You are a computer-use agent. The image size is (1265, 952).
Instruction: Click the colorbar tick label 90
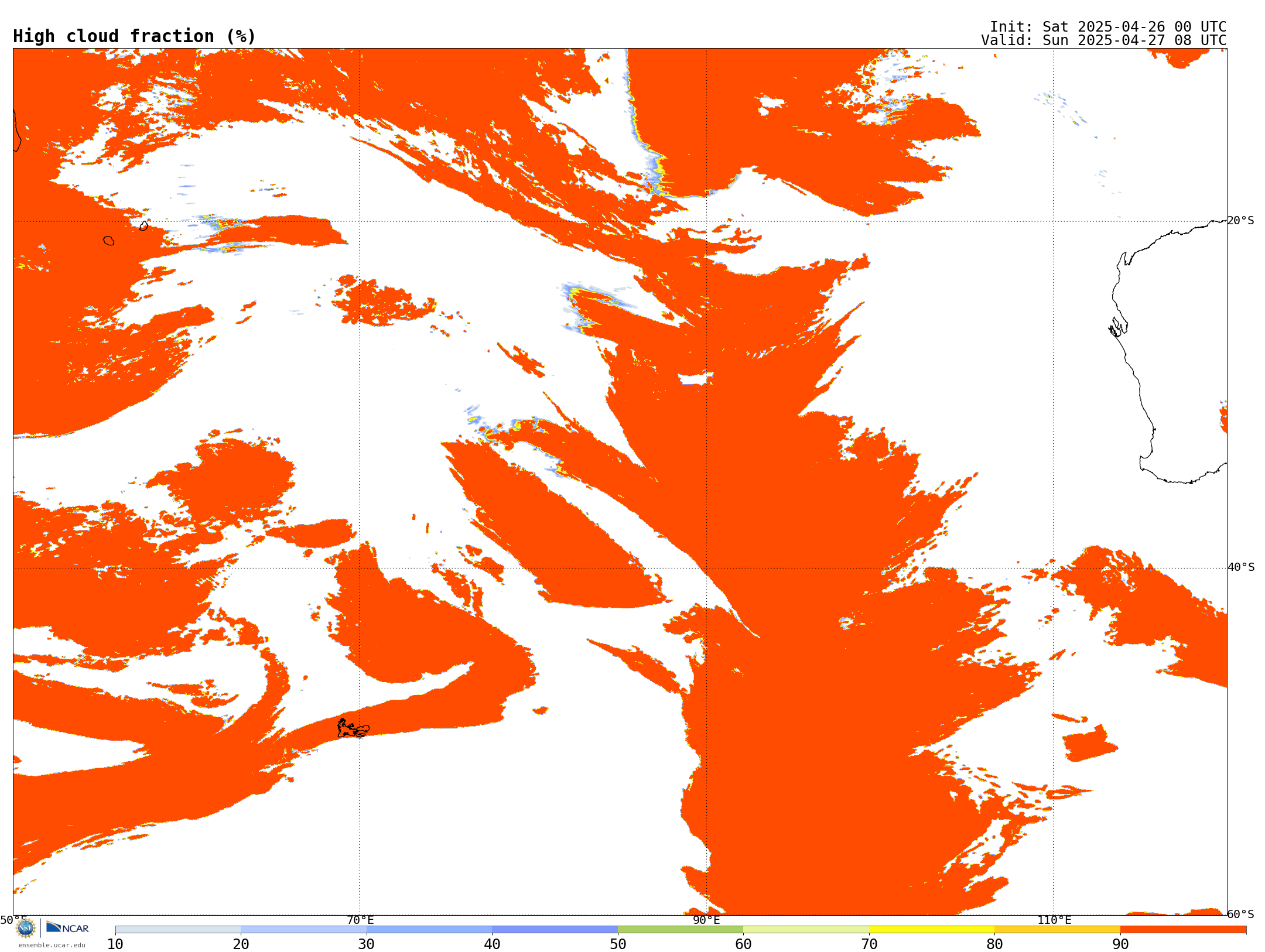1120,944
